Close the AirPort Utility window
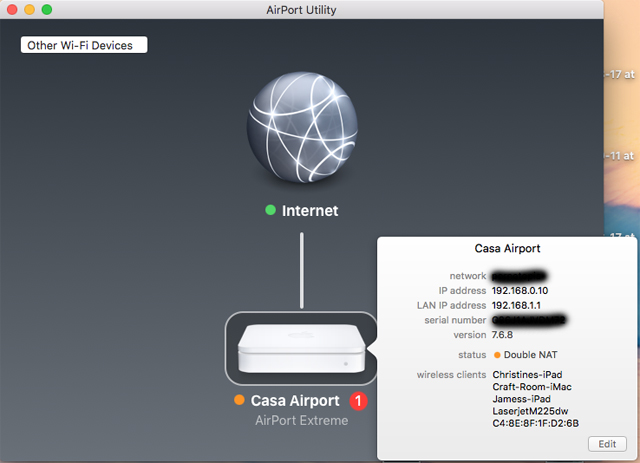The width and height of the screenshot is (640, 463). point(12,9)
